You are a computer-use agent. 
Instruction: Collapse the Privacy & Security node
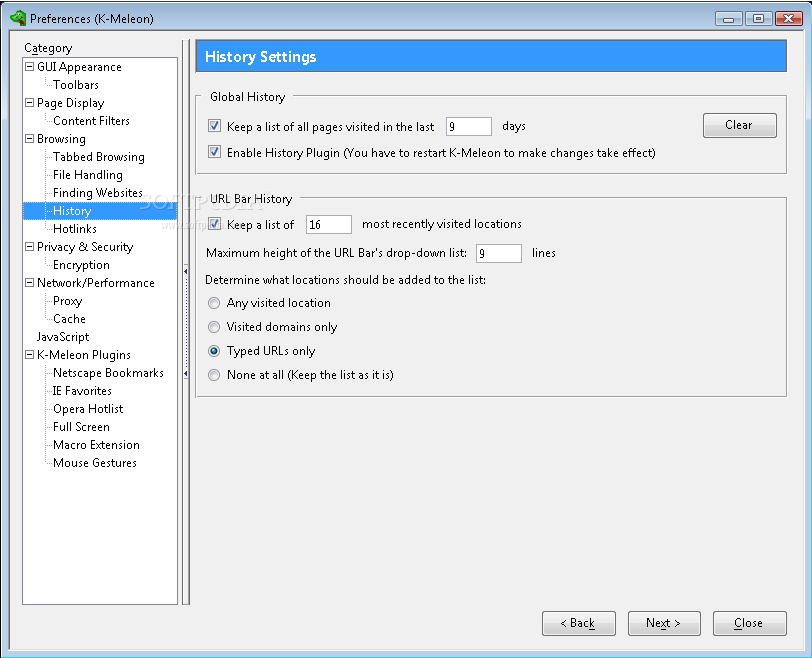(x=30, y=246)
